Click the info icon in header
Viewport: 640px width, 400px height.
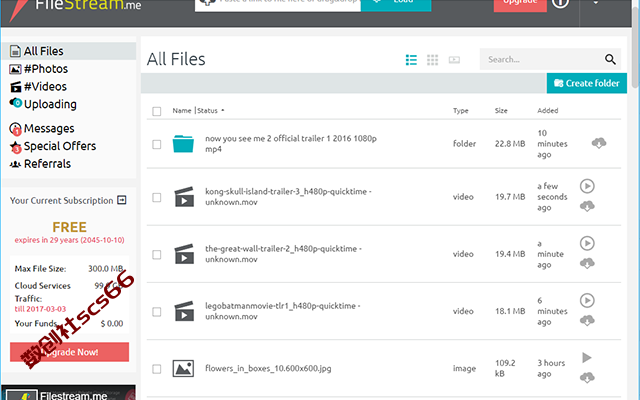point(560,3)
